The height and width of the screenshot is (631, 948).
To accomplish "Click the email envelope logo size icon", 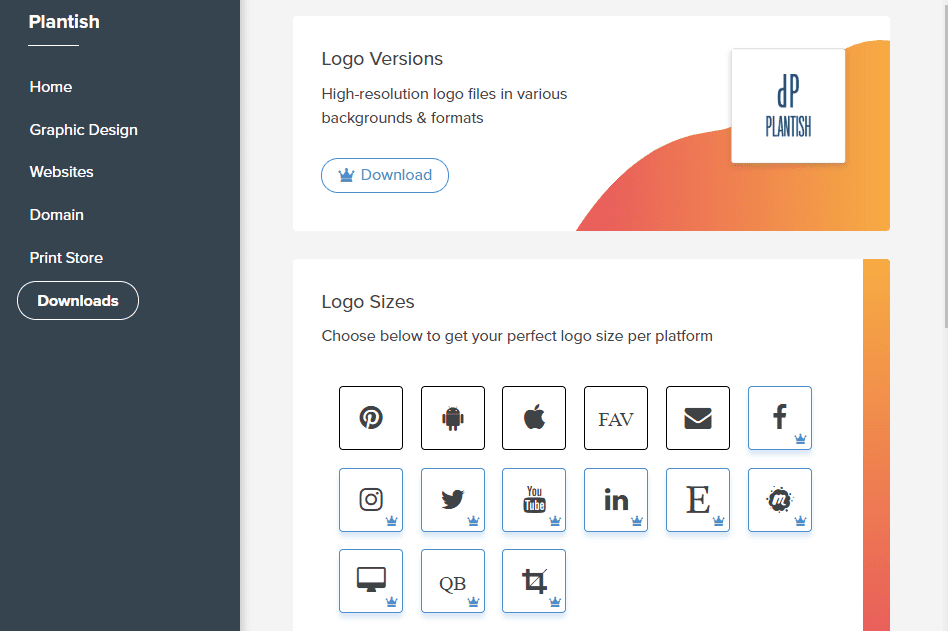I will click(697, 418).
